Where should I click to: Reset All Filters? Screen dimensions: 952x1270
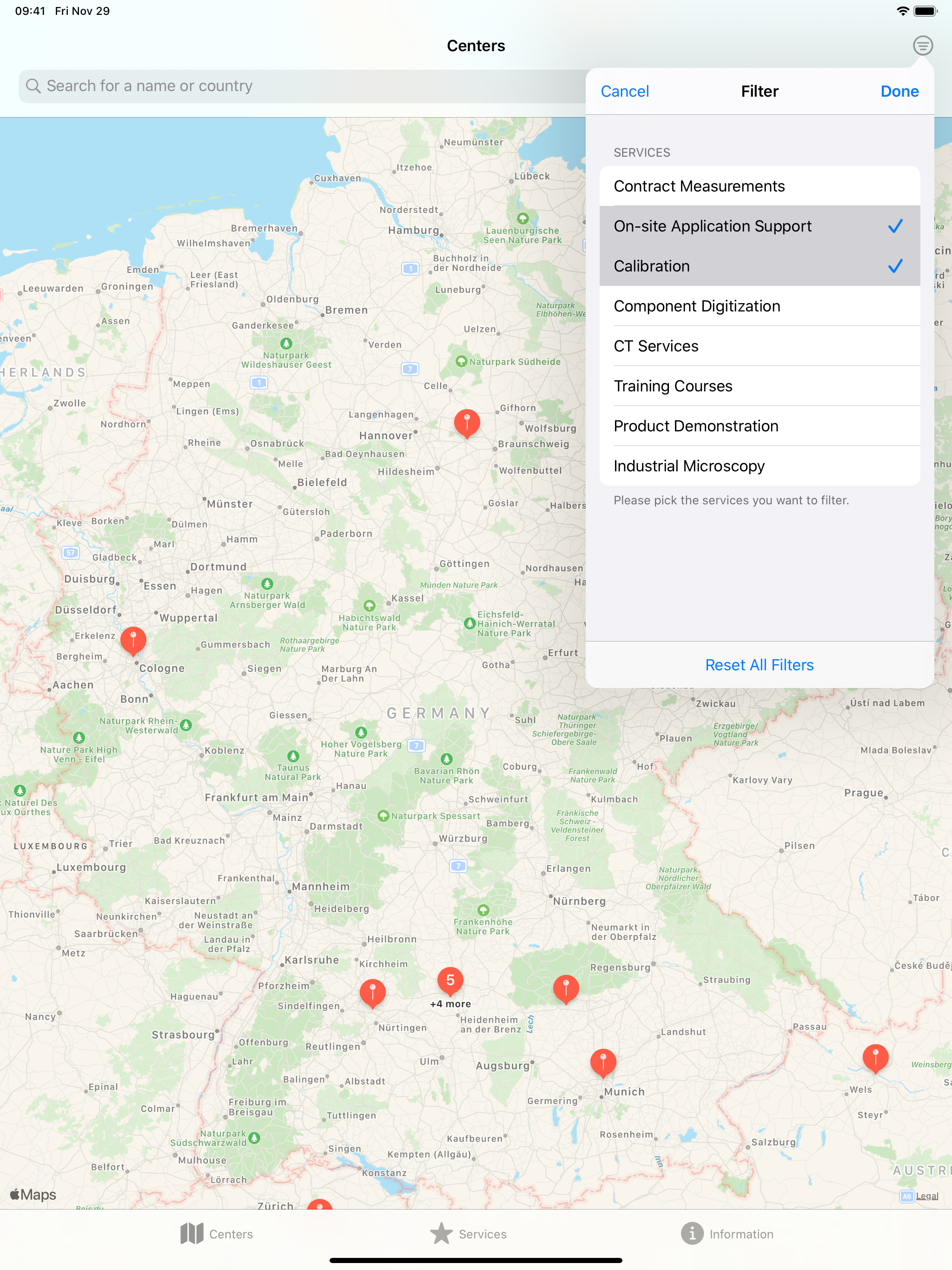(759, 665)
